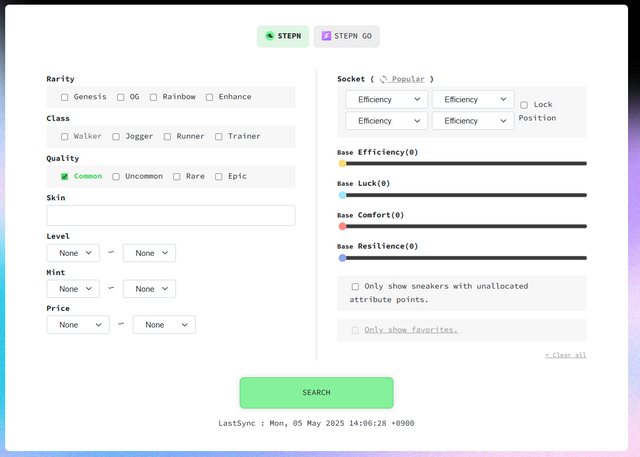Click the light blue Base Luck slider handle
The image size is (640, 457).
point(342,195)
